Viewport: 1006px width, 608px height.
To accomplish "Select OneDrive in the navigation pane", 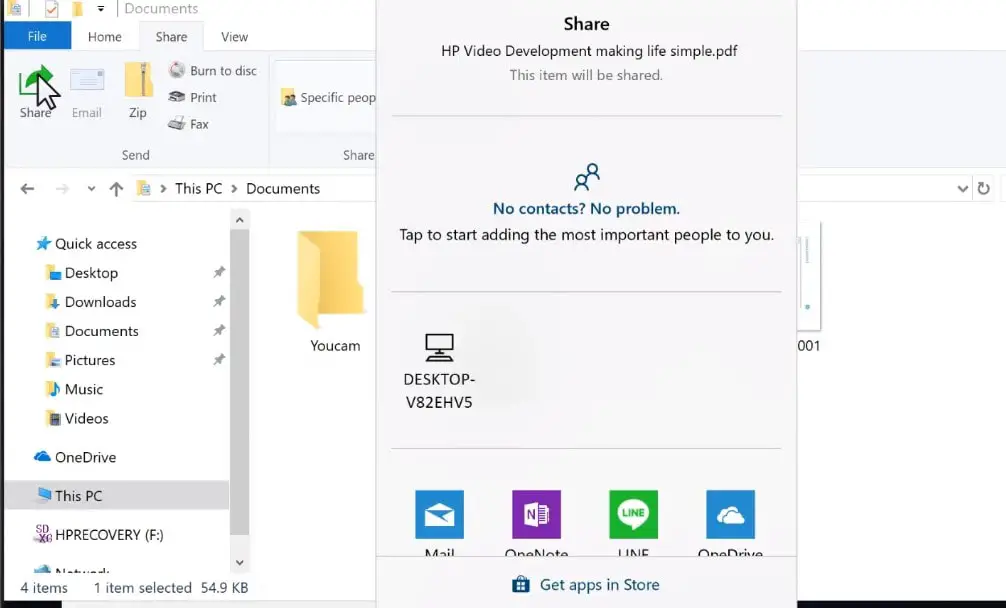I will [x=75, y=457].
